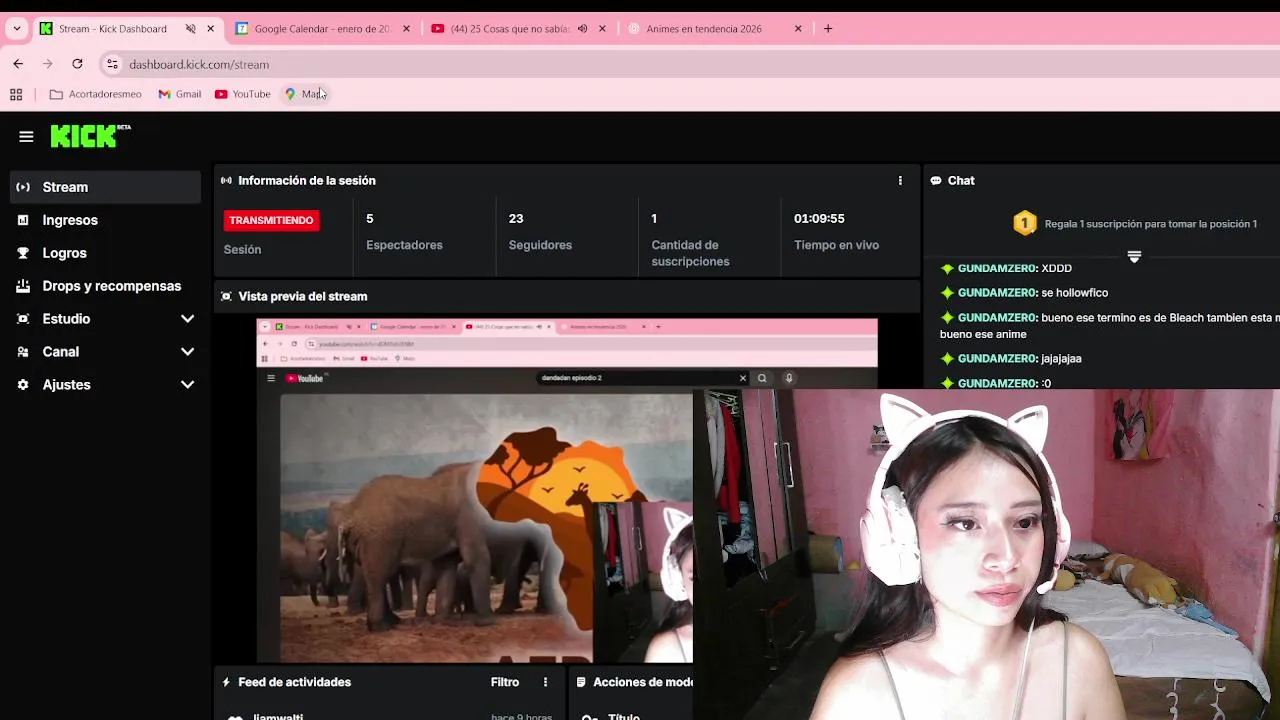The width and height of the screenshot is (1280, 720).
Task: Open the Gmail bookmark
Action: tap(180, 94)
